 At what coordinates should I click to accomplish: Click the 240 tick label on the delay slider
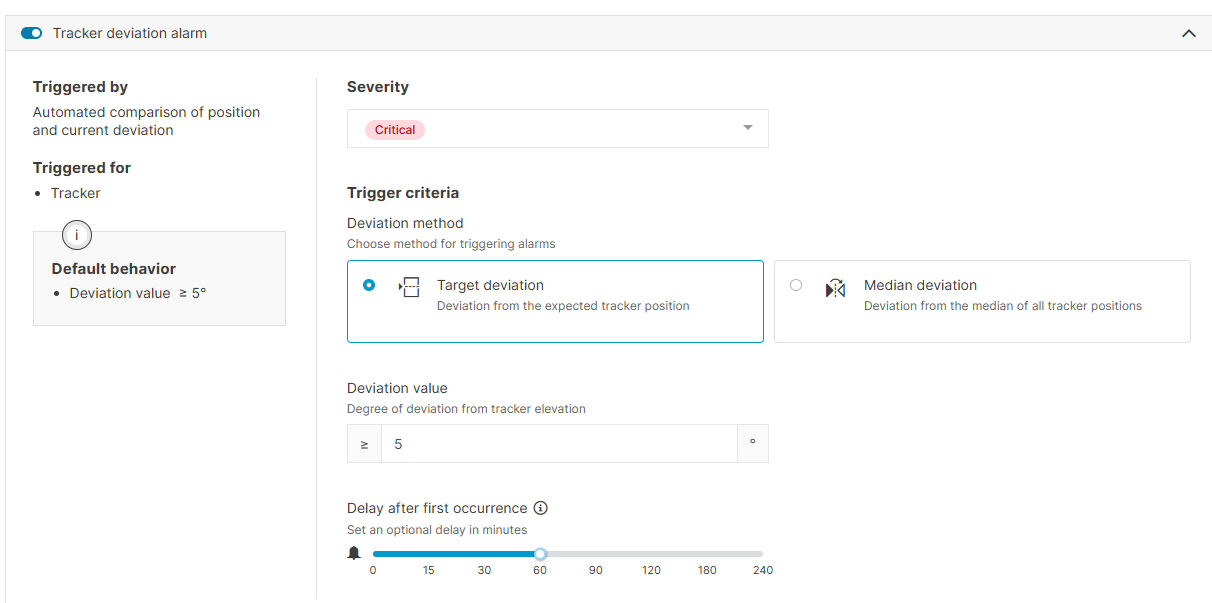click(763, 570)
